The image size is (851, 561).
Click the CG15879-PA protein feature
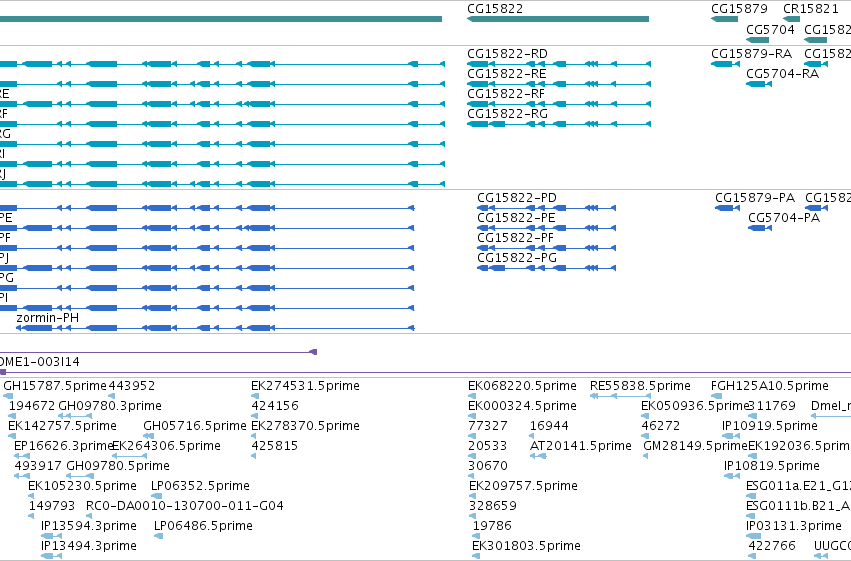pos(727,208)
